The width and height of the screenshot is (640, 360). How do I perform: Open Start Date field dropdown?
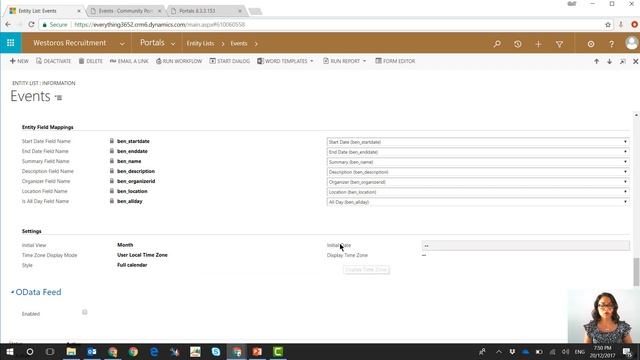[478, 142]
